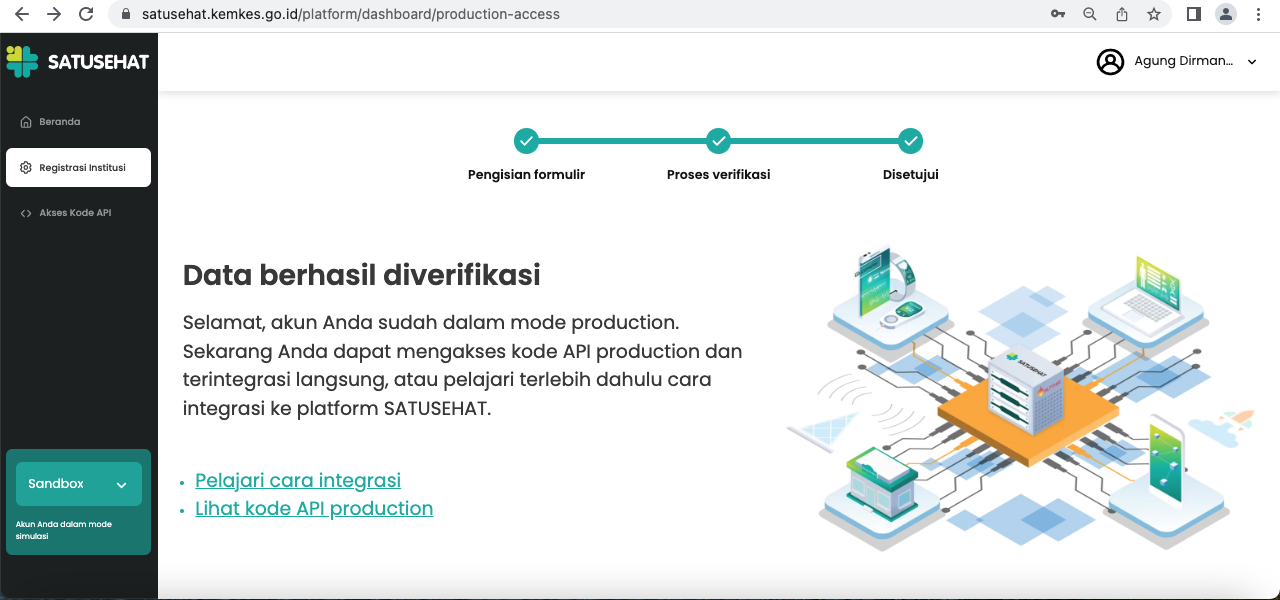Click the user profile avatar icon
1280x600 pixels.
pos(1110,62)
